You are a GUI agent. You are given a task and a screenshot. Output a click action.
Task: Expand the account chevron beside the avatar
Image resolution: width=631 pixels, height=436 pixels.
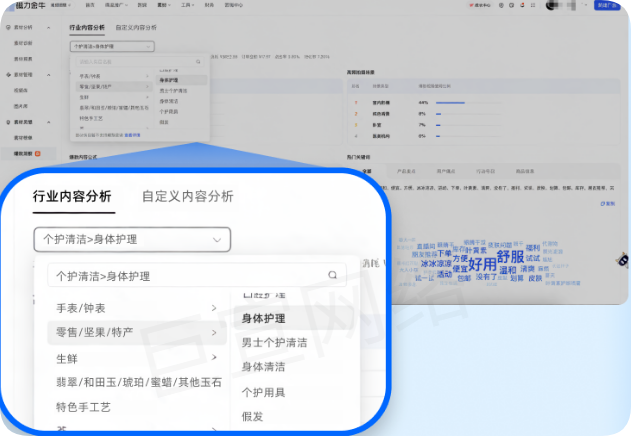coord(586,6)
